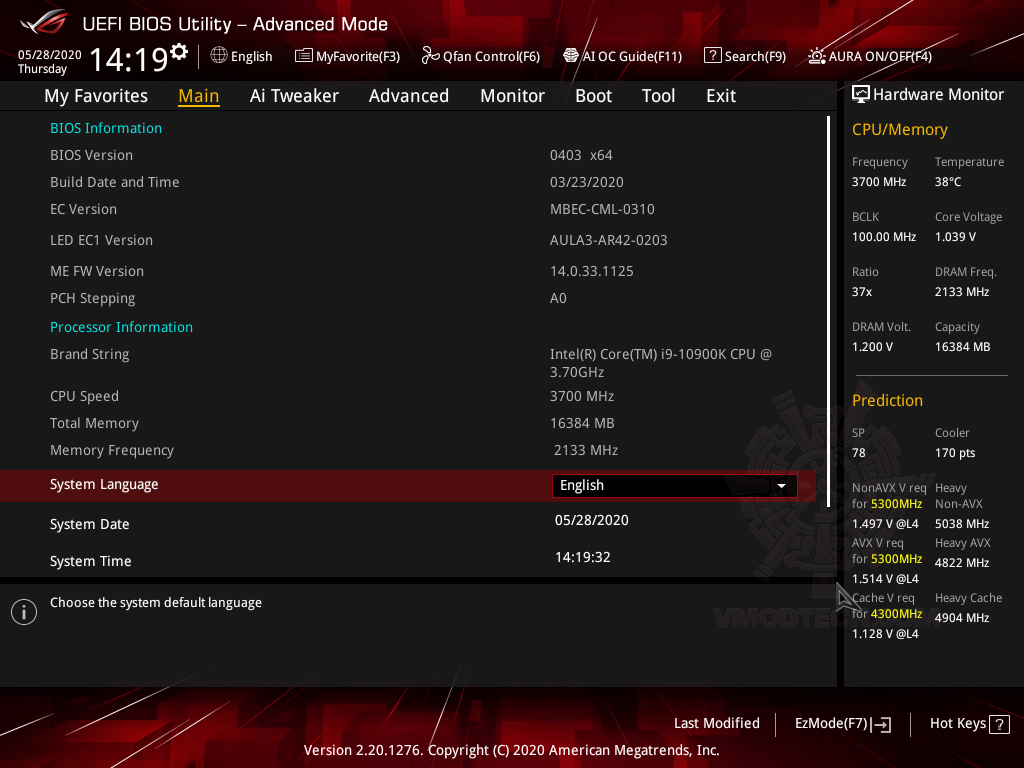Viewport: 1024px width, 768px height.
Task: View Last Modified changes
Action: point(716,723)
